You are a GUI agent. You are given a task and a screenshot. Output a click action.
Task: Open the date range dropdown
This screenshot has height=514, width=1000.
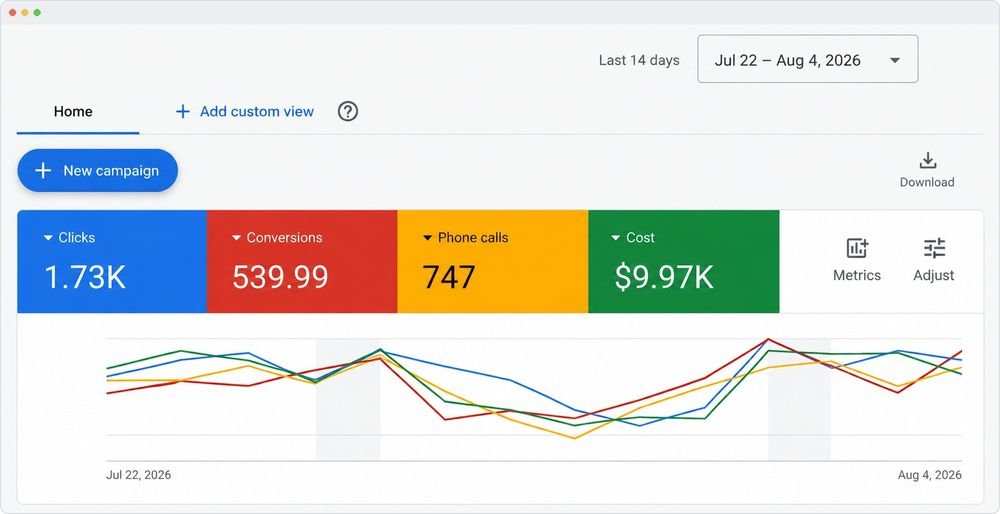coord(807,59)
